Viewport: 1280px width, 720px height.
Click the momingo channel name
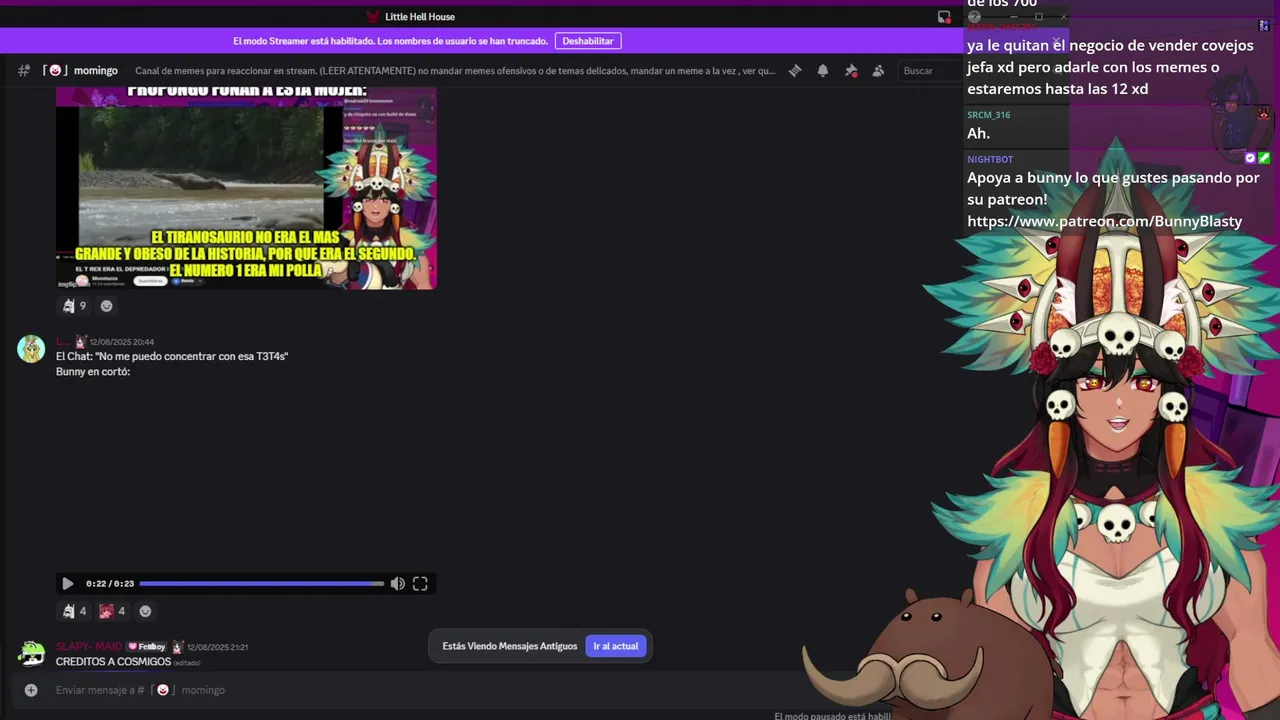pyautogui.click(x=96, y=71)
